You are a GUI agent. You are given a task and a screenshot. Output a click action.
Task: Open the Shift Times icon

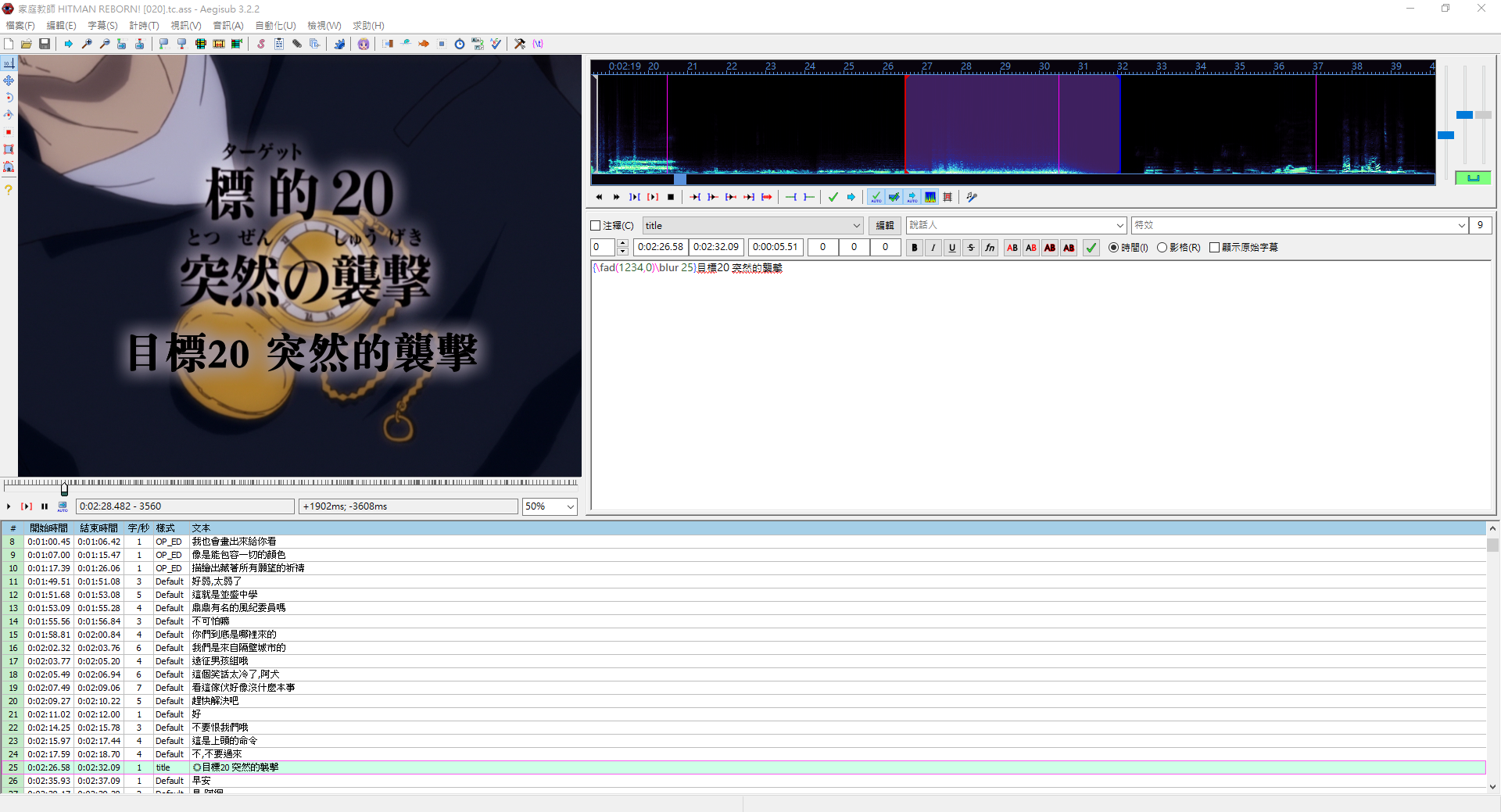[388, 44]
